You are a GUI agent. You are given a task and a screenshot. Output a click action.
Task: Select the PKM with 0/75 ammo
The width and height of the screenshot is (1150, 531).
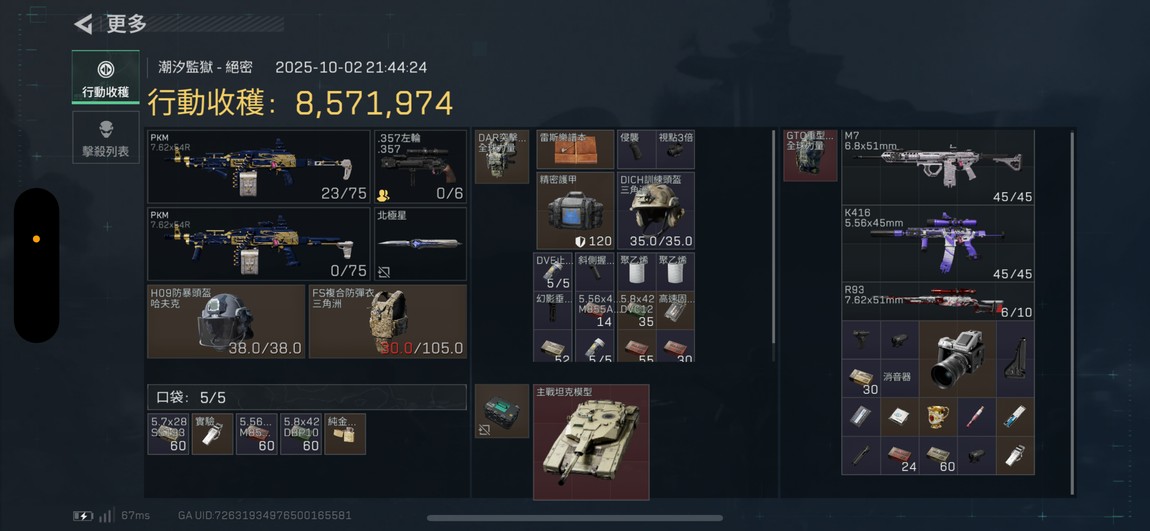click(x=259, y=243)
